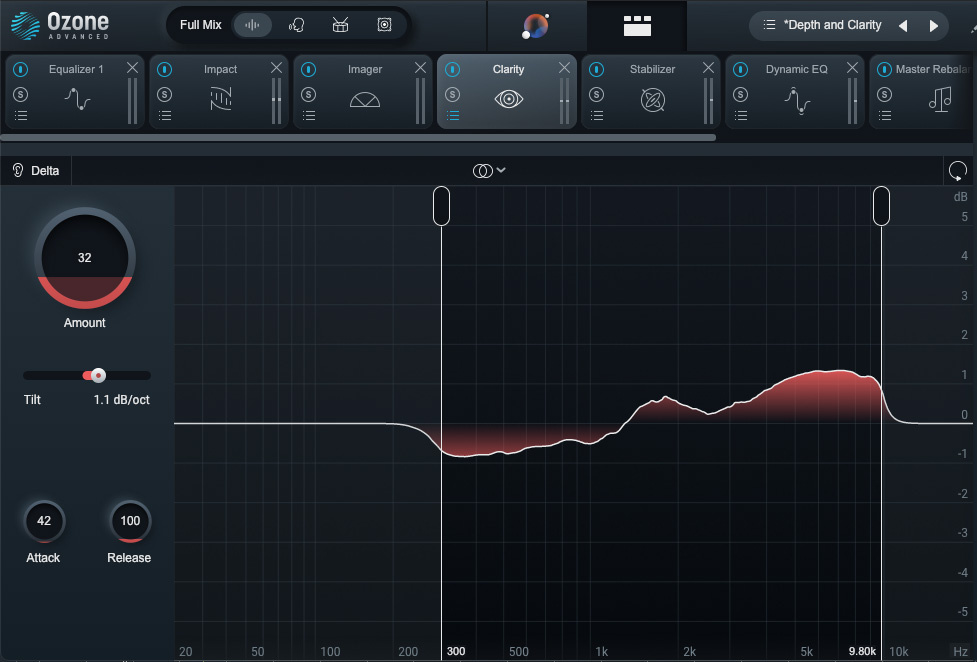977x662 pixels.
Task: Bypass the Equalizer 1 module
Action: click(21, 69)
